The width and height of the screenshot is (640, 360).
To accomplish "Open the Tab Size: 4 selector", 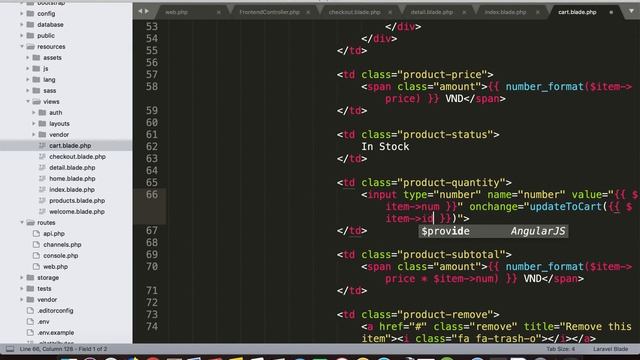I will click(560, 349).
